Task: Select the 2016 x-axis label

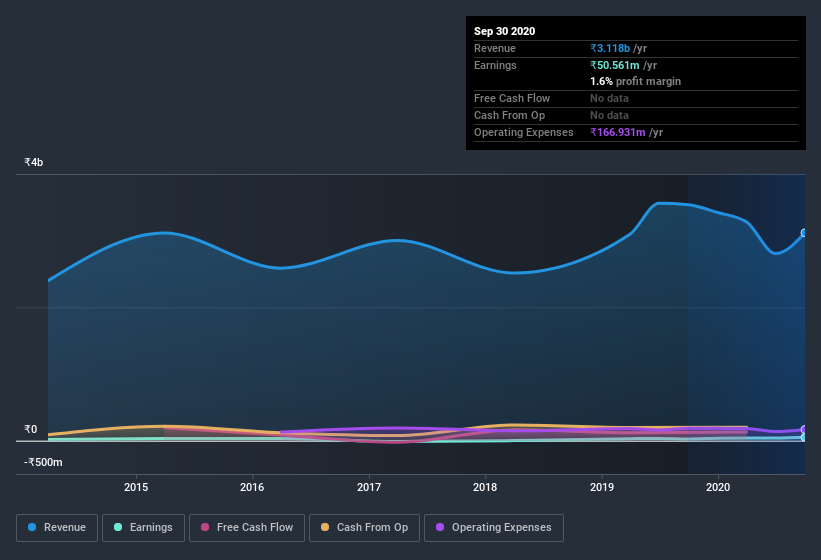Action: (252, 487)
